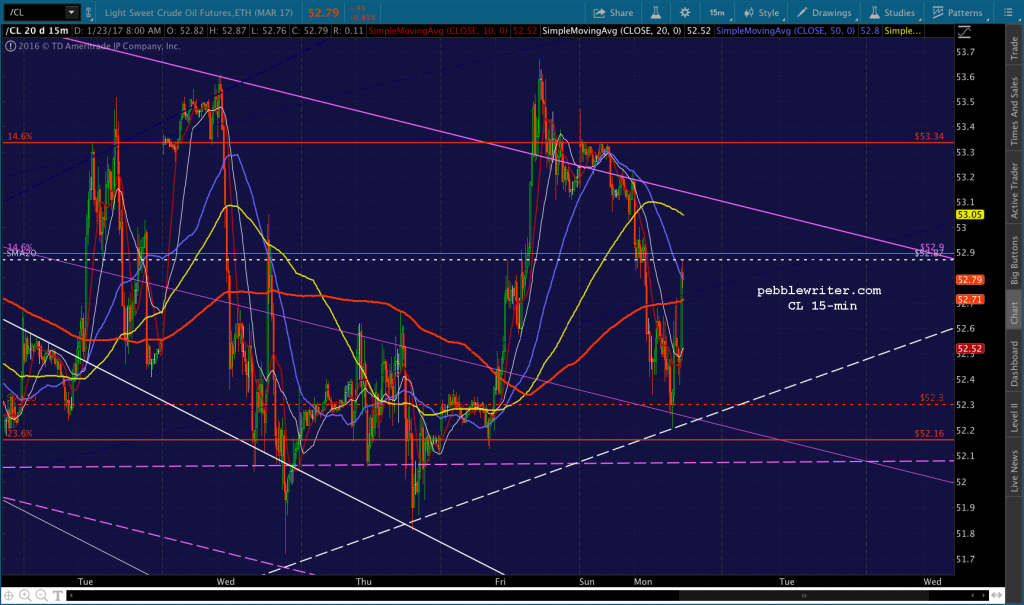Open the Style dropdown menu
This screenshot has width=1024, height=605.
[761, 12]
